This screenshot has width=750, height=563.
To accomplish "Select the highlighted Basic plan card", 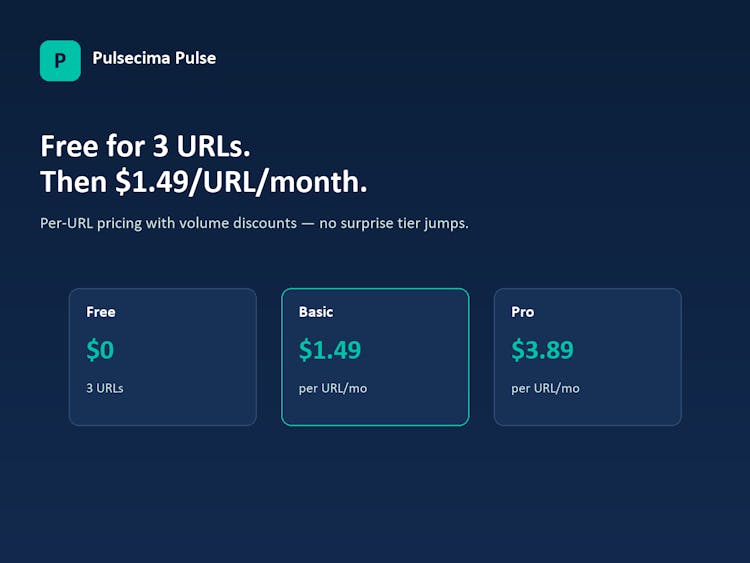I will 375,357.
